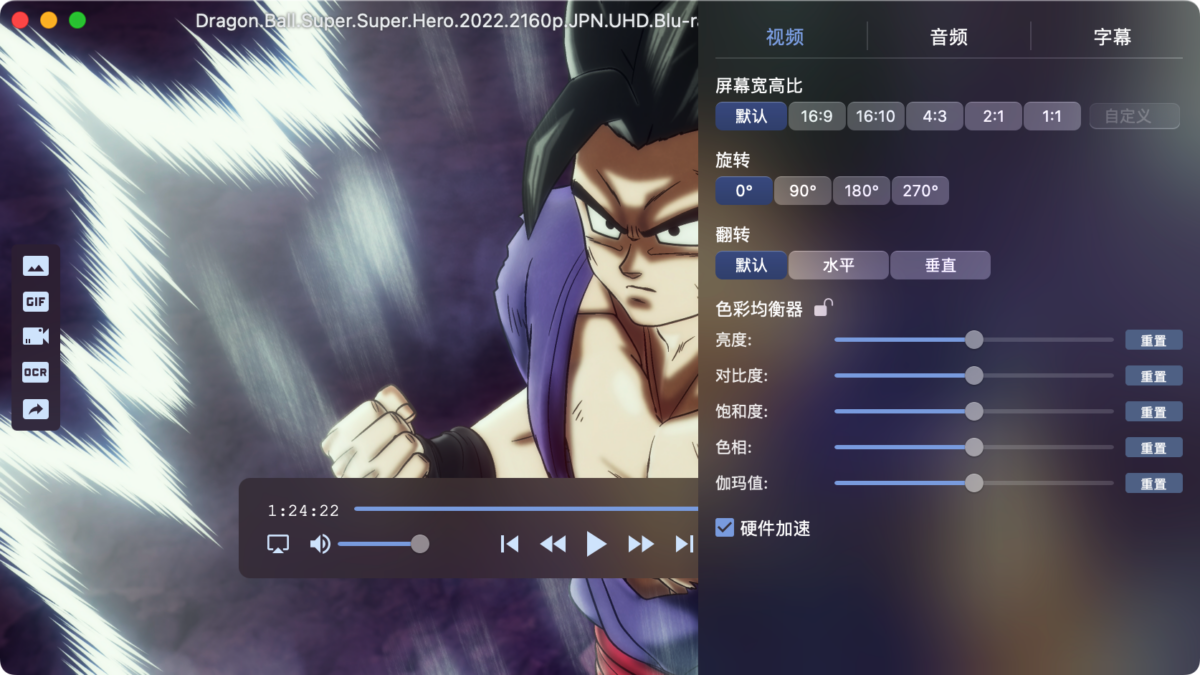Rewind the video playback

click(552, 544)
